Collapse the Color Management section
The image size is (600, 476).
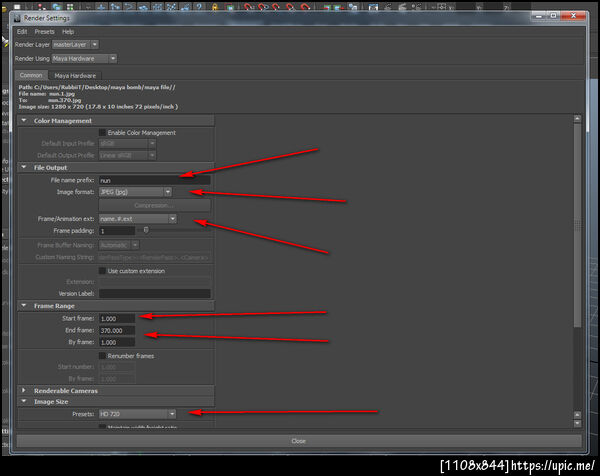24,121
